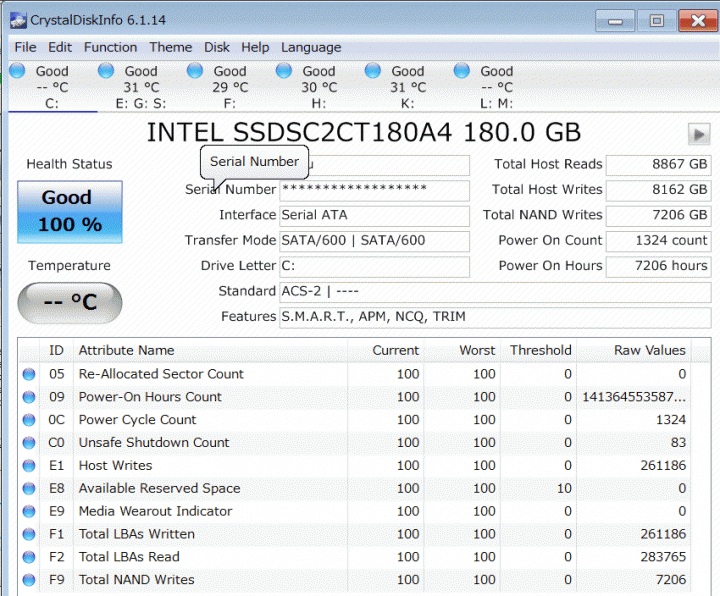Select the Total LBAs Read row text

click(x=129, y=557)
